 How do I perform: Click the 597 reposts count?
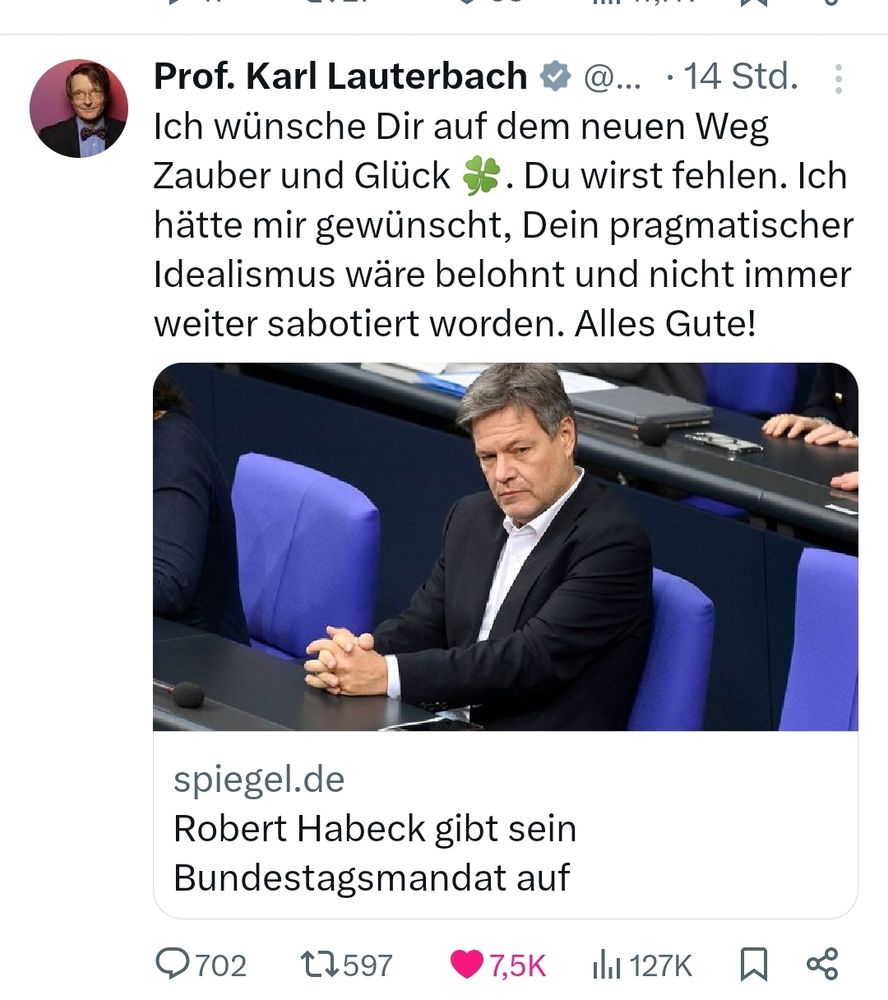367,966
